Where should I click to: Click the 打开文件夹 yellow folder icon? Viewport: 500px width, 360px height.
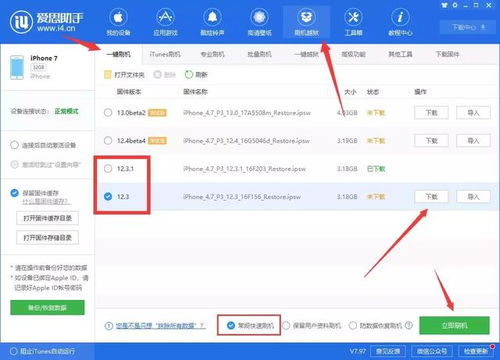[107, 75]
